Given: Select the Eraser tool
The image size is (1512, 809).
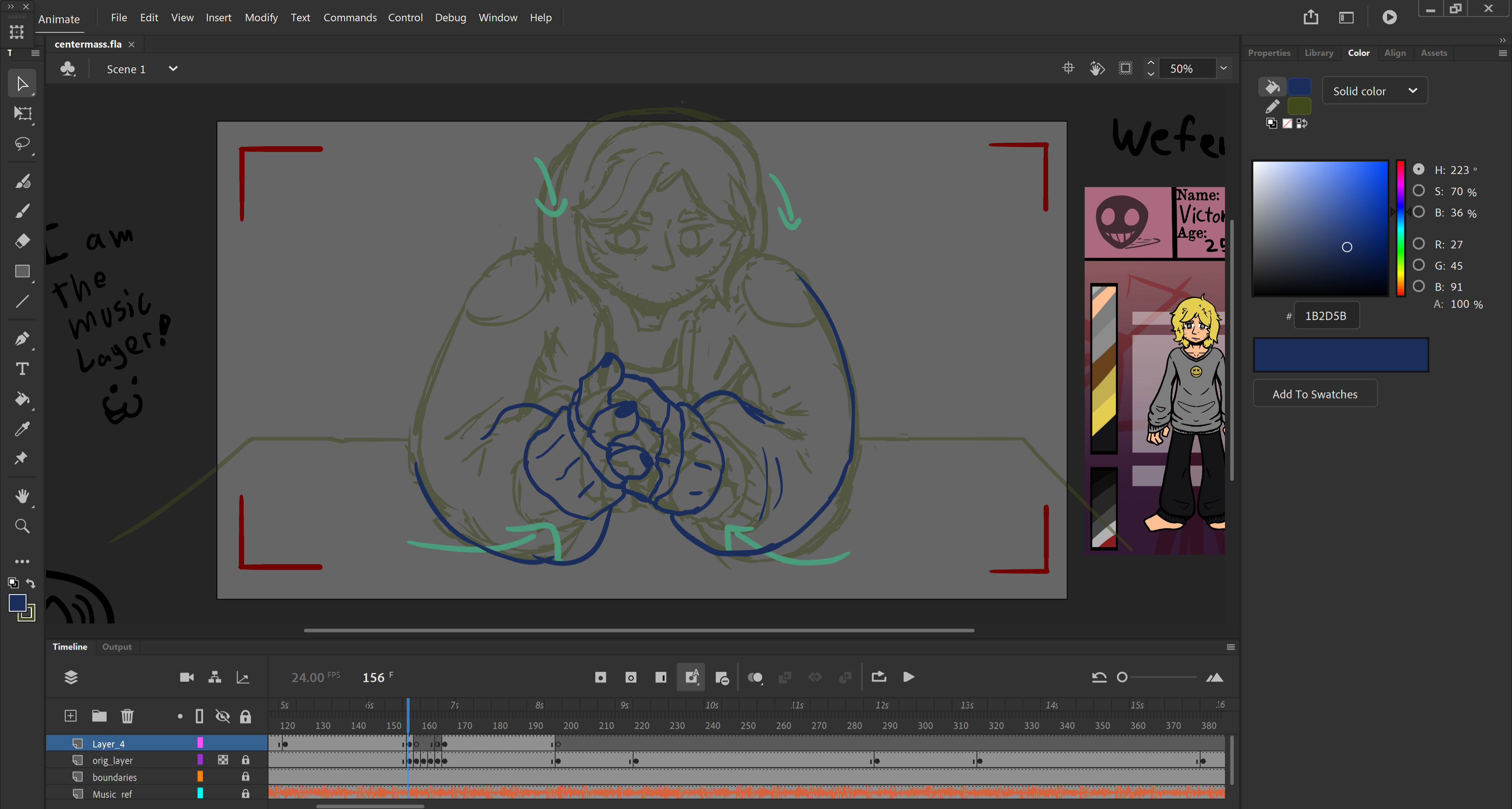Looking at the screenshot, I should 22,241.
